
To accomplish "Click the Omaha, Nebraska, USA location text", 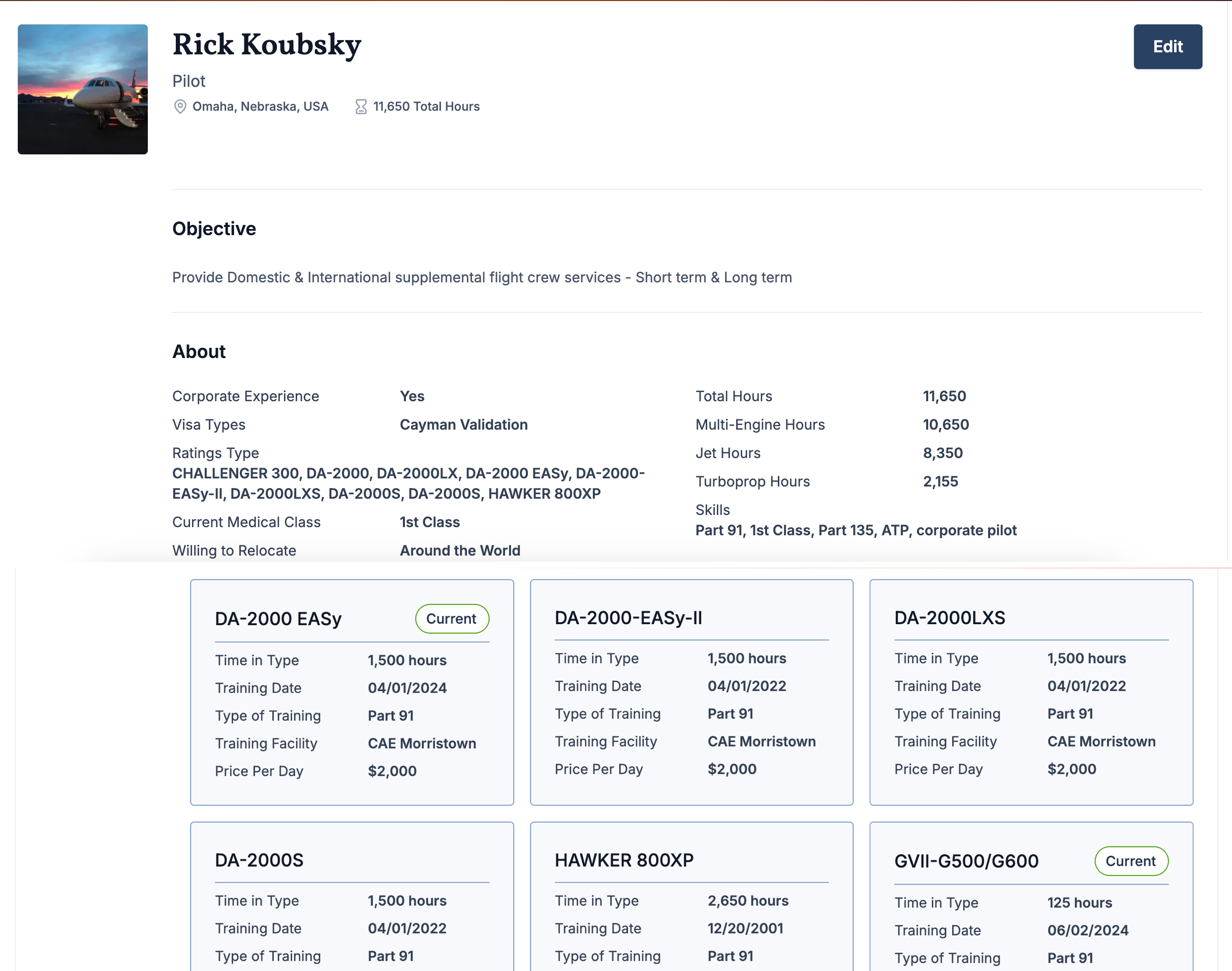I will (x=260, y=106).
